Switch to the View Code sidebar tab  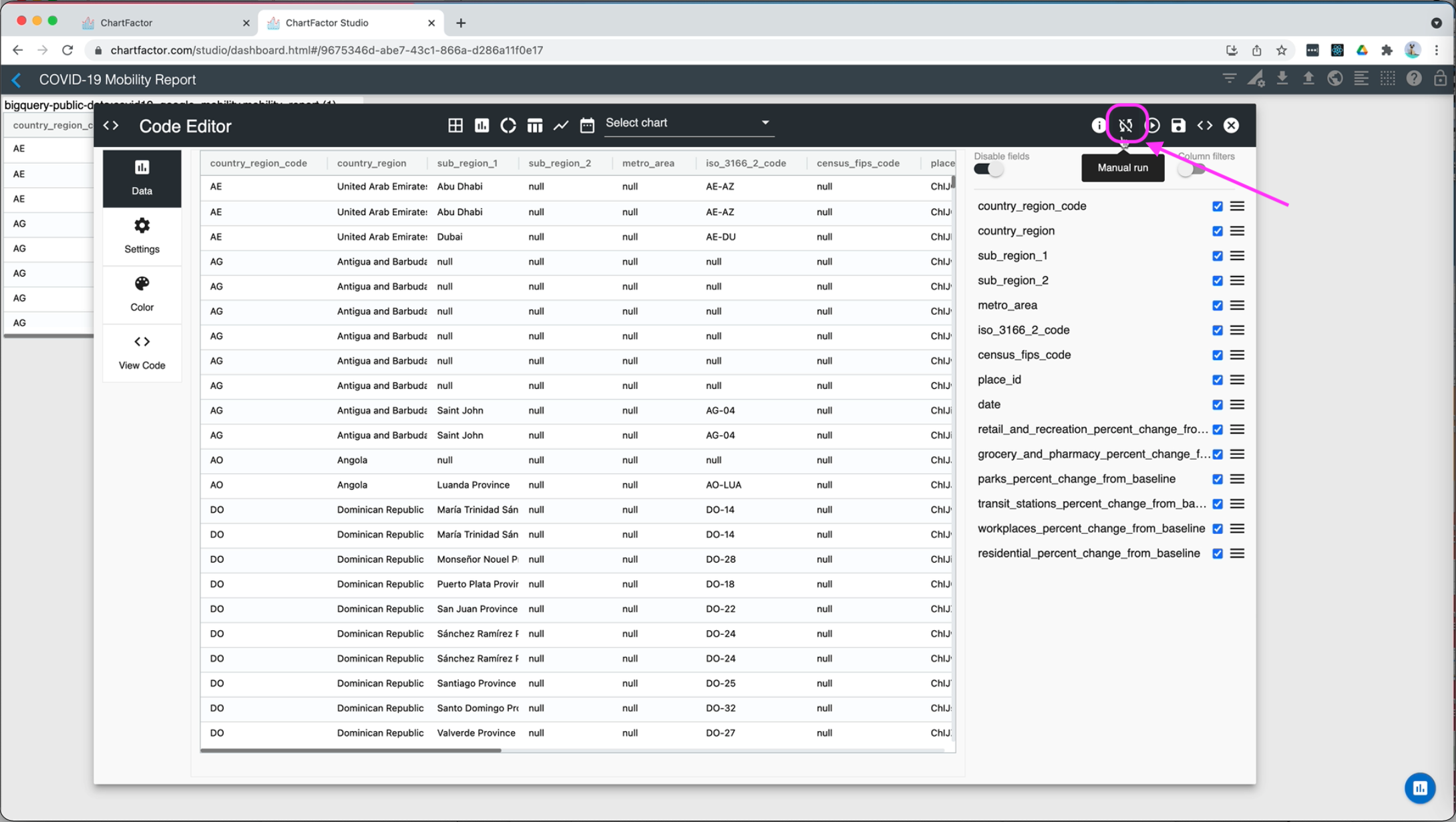(142, 352)
